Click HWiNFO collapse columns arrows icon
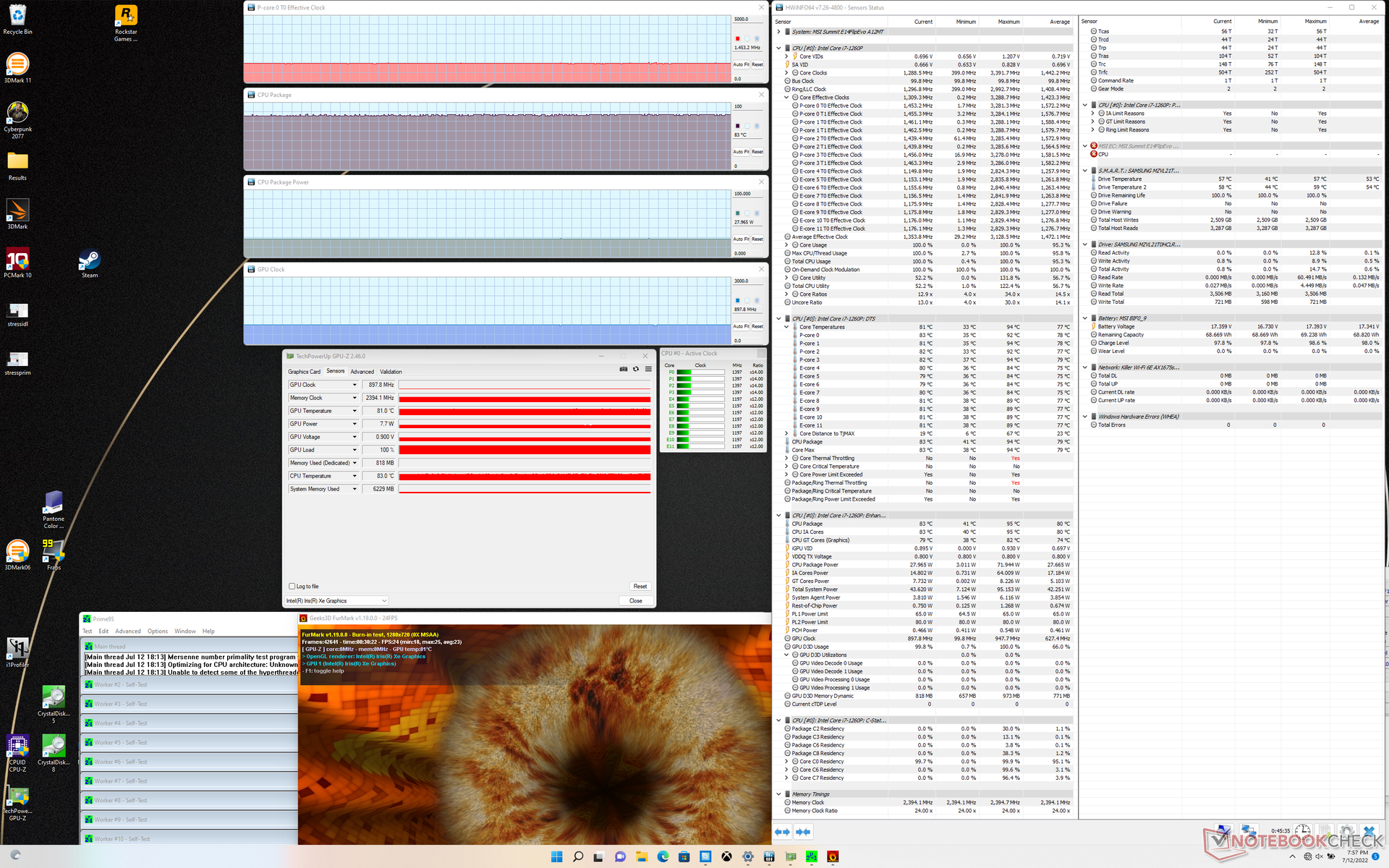This screenshot has width=1389, height=868. pyautogui.click(x=803, y=832)
